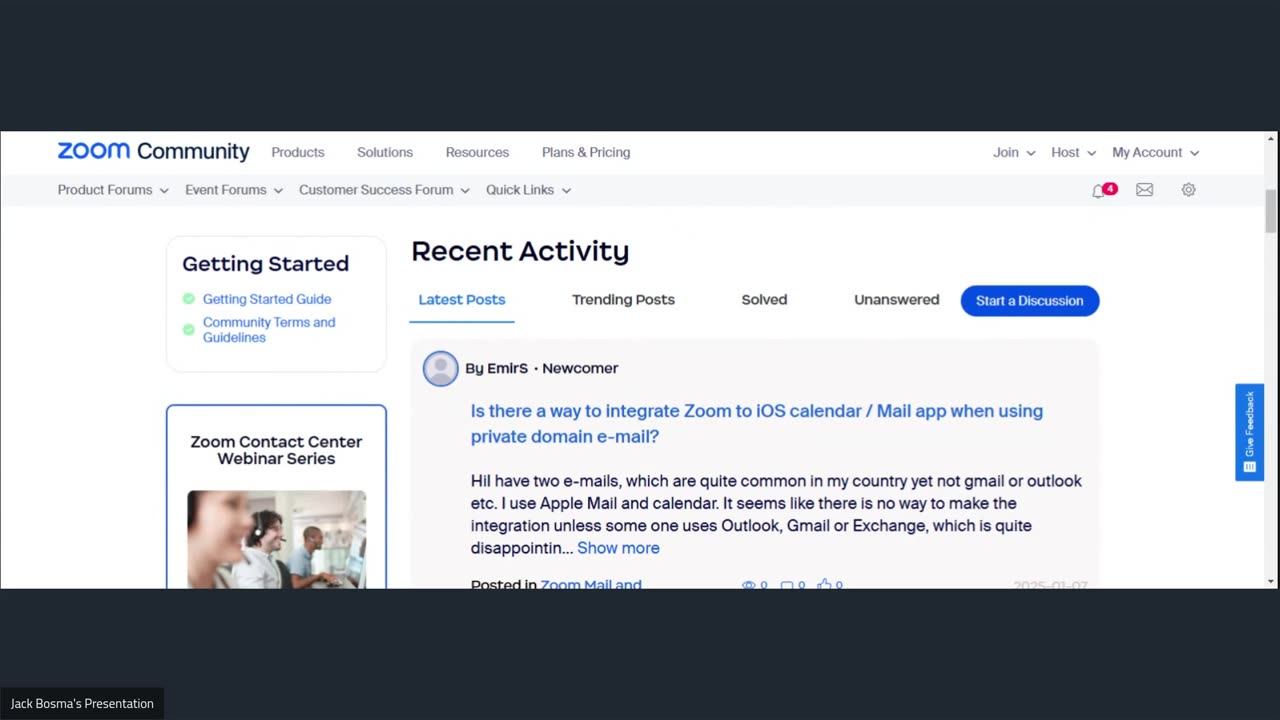Switch to the Latest Posts tab
This screenshot has width=1280, height=720.
[462, 300]
